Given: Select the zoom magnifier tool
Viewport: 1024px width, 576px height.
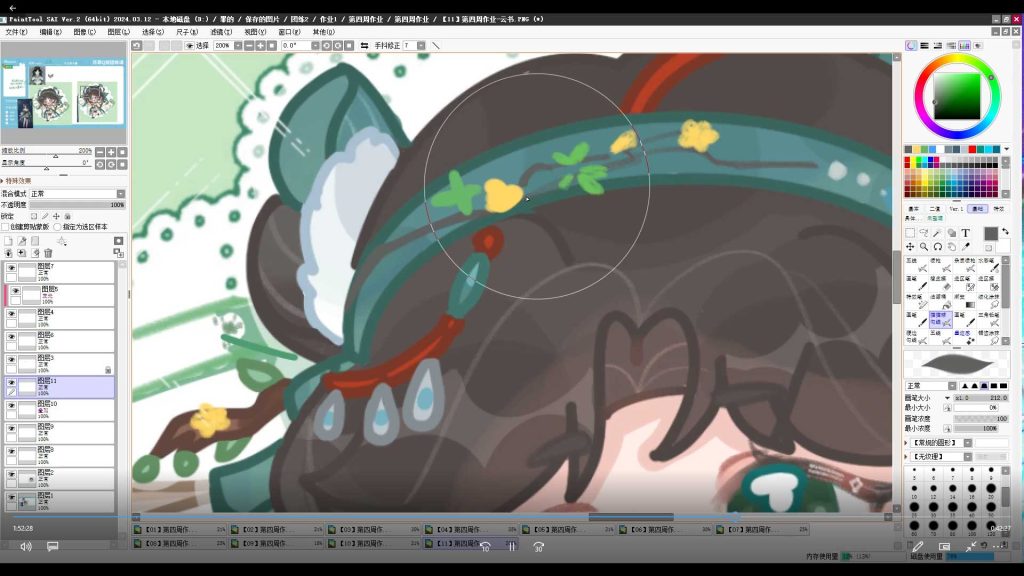Looking at the screenshot, I should [x=923, y=247].
